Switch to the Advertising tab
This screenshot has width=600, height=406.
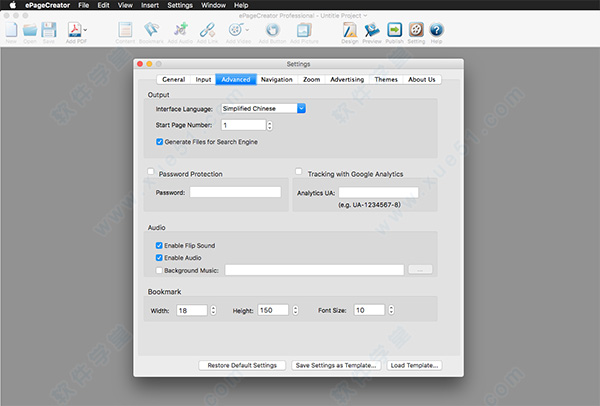click(x=347, y=79)
